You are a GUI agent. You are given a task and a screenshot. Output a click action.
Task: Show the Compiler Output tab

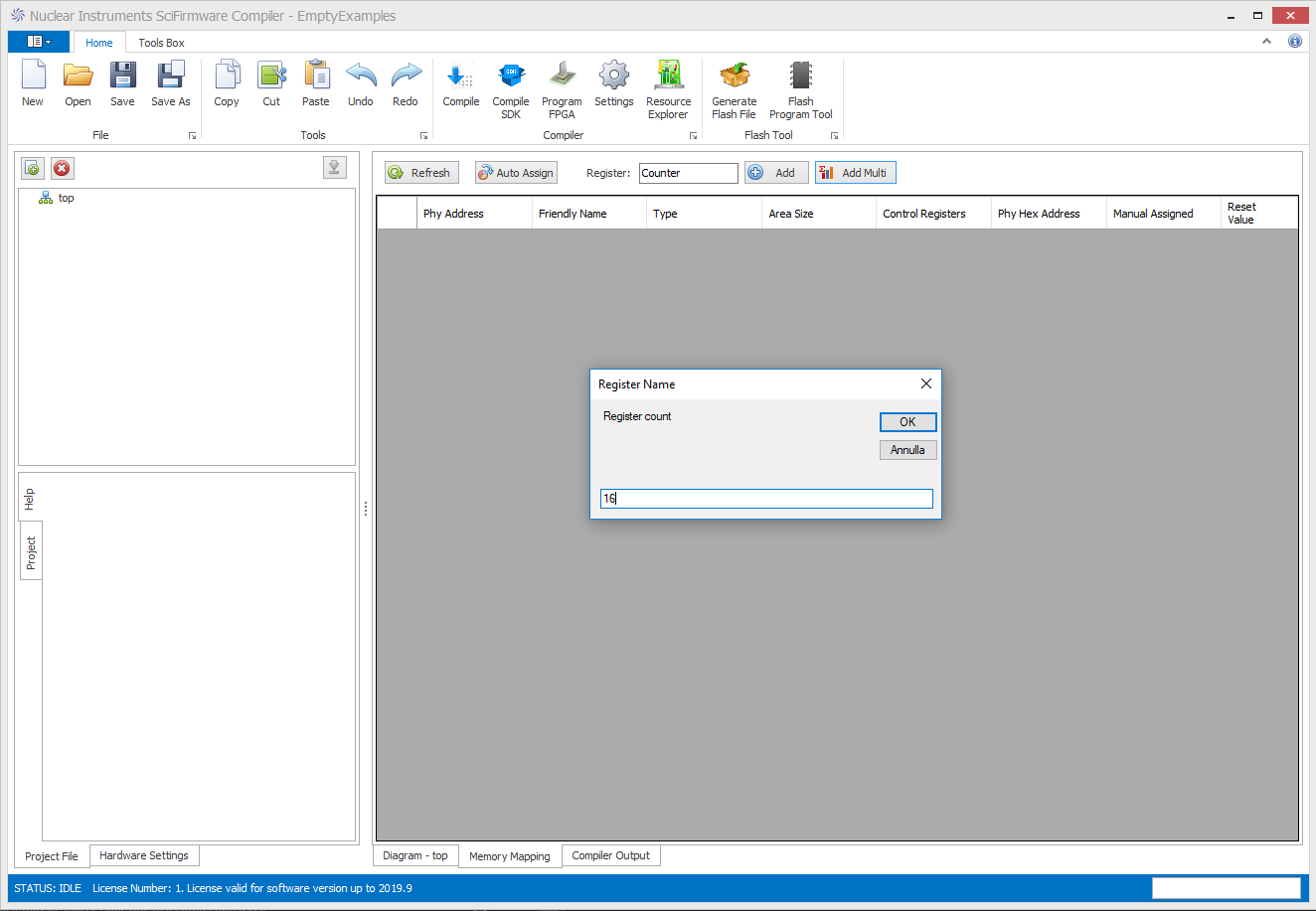tap(611, 855)
